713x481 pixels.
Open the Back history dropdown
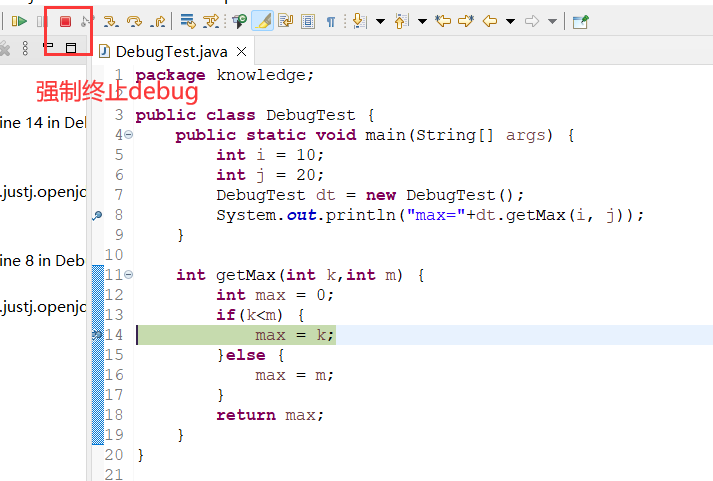click(511, 21)
